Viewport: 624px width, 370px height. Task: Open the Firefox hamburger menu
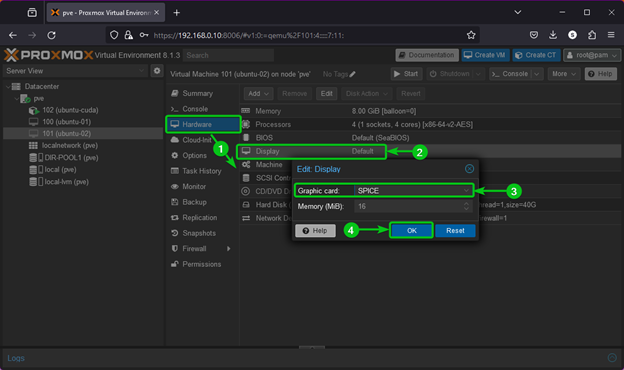pos(611,35)
